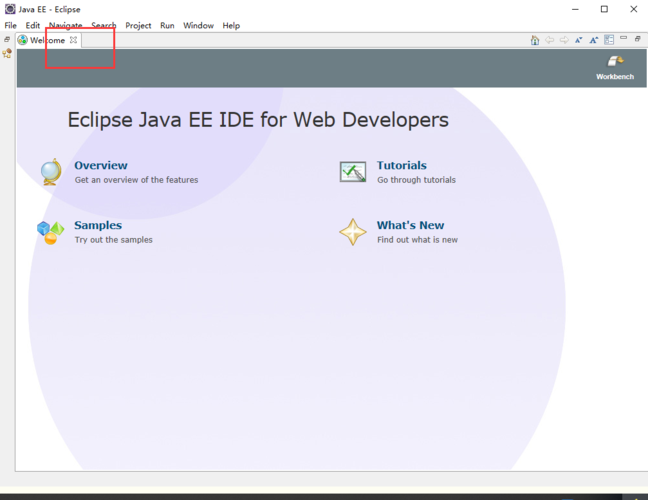Click 'Go through tutorials' text

click(416, 180)
